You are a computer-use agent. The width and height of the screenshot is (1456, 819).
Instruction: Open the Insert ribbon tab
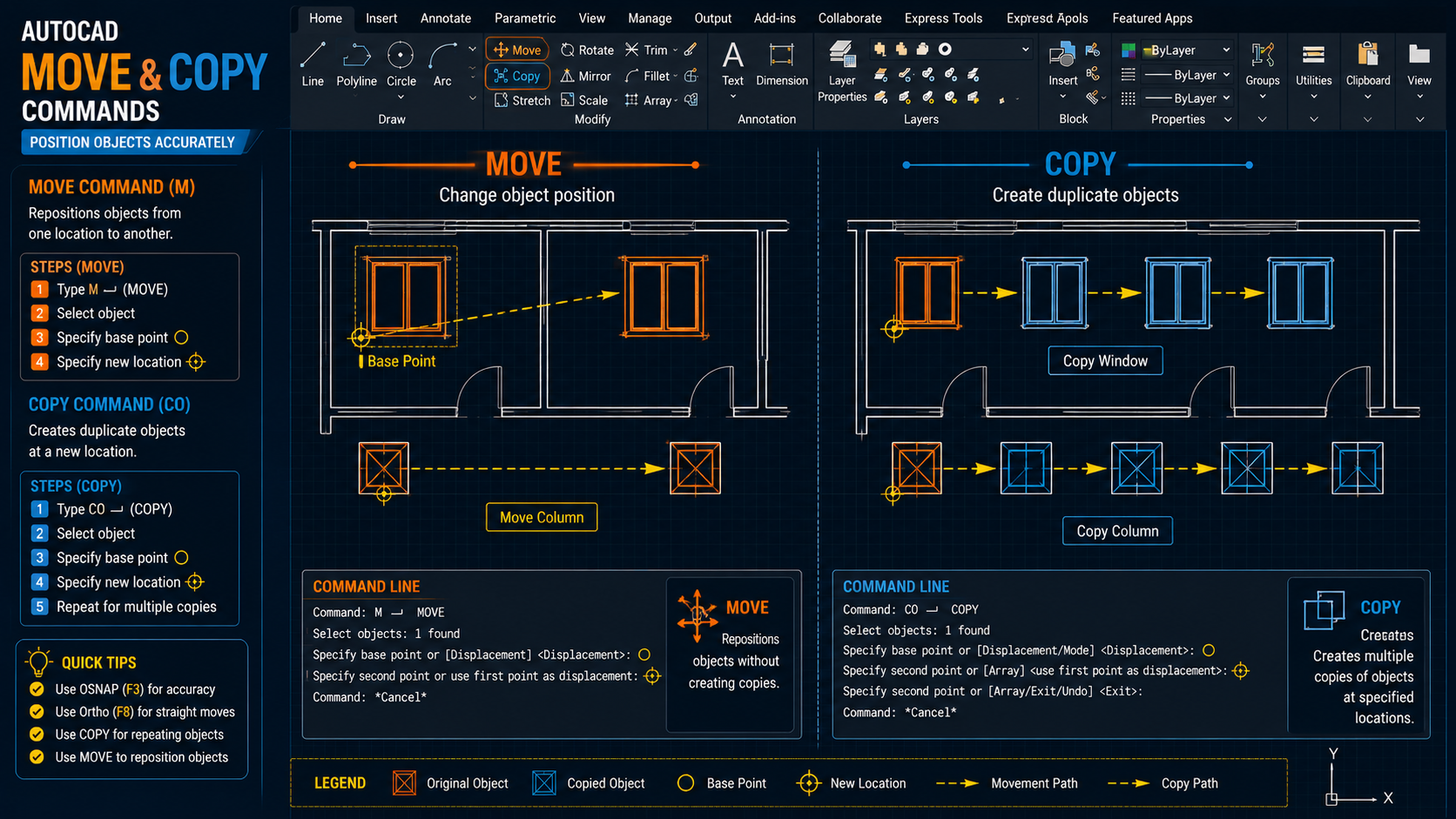[x=381, y=18]
